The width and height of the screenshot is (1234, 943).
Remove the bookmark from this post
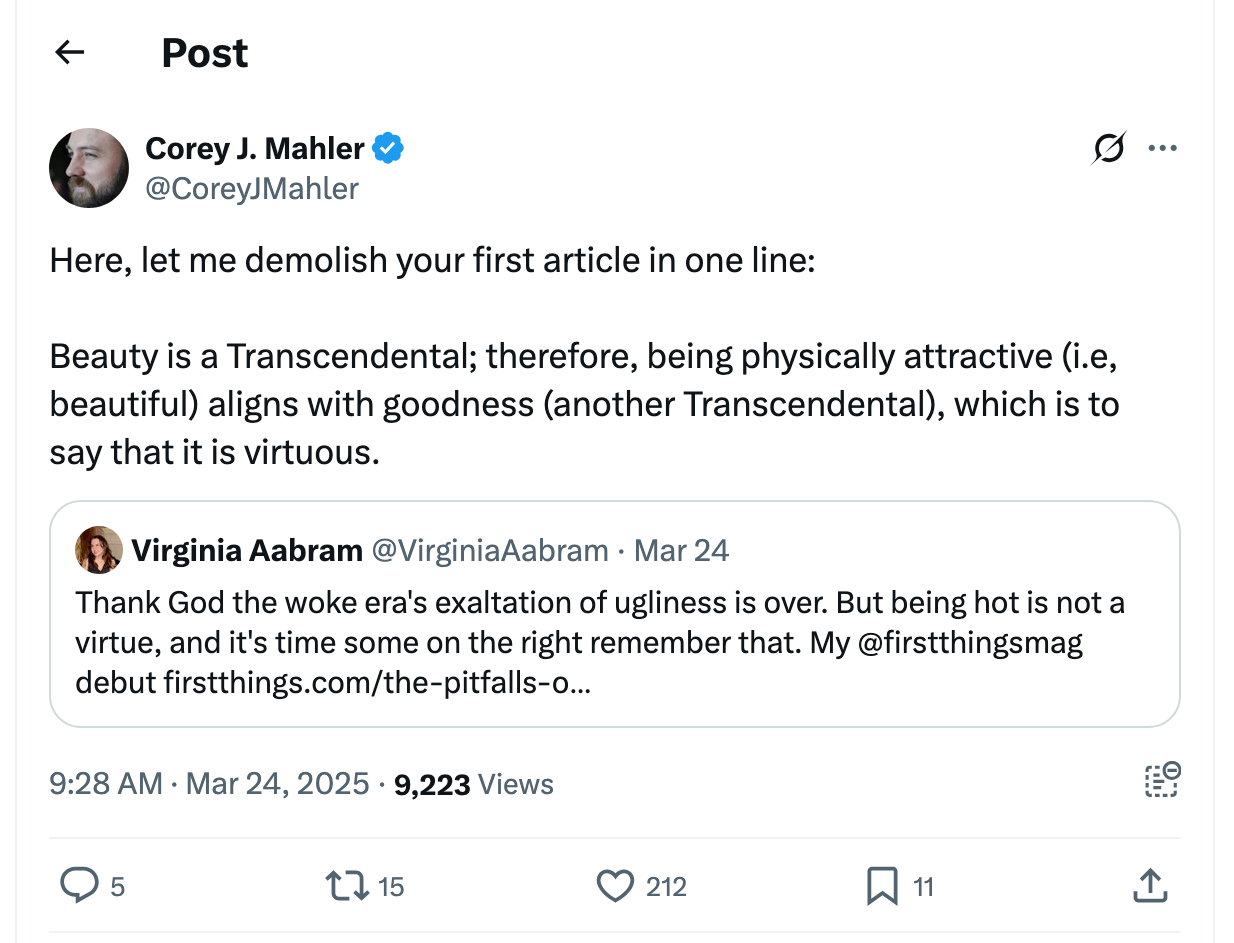click(x=884, y=886)
